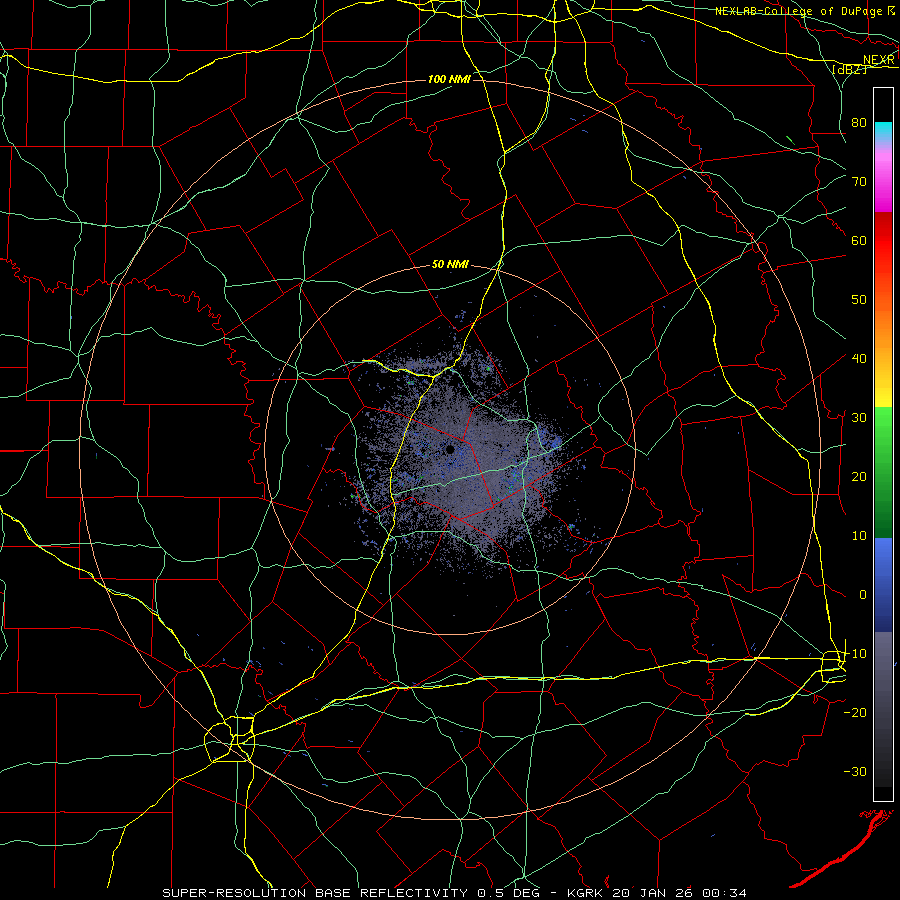Click the 50 value on the dBZ scale

tap(859, 300)
